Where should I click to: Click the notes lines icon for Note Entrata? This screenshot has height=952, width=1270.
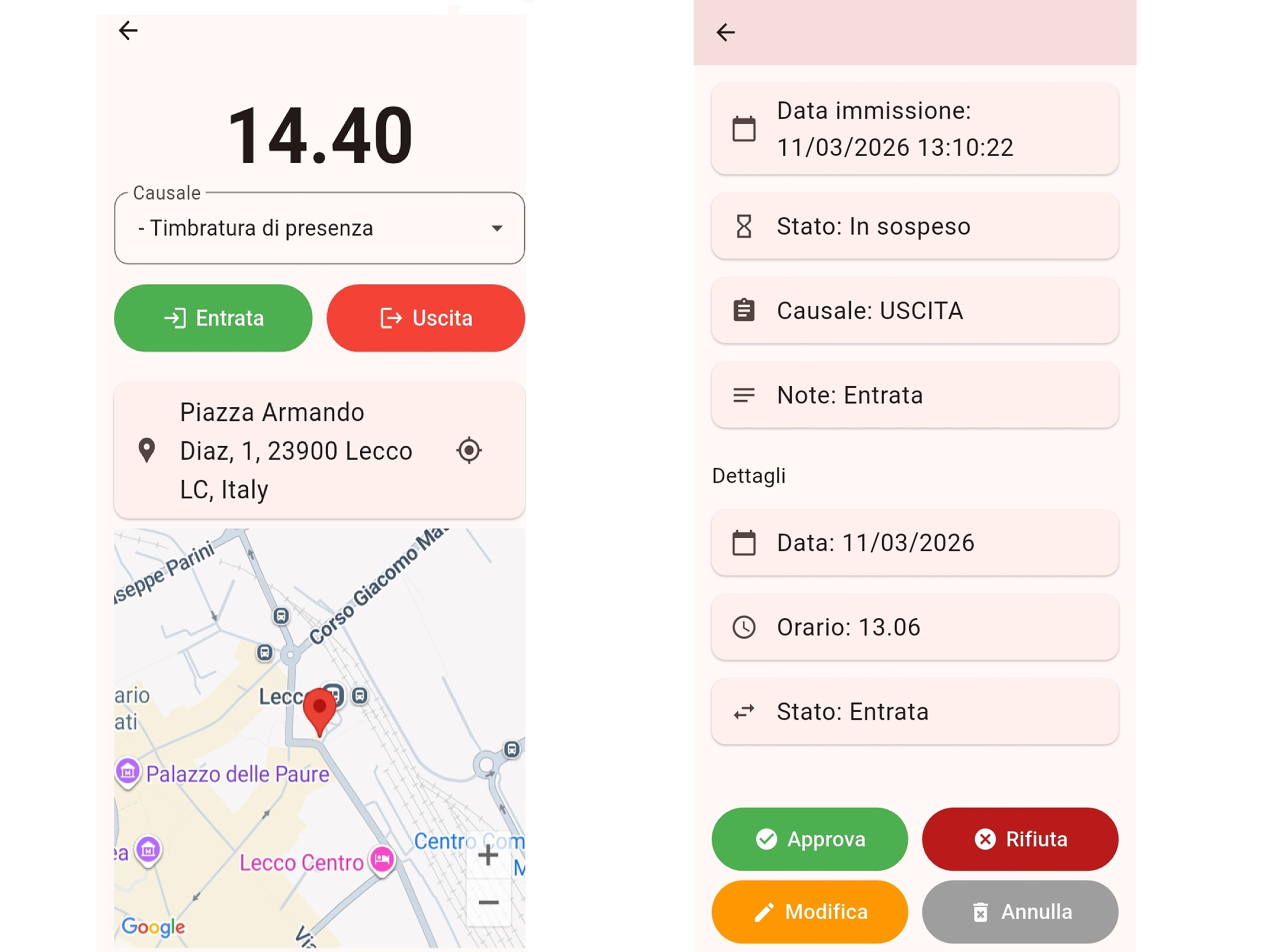point(744,395)
